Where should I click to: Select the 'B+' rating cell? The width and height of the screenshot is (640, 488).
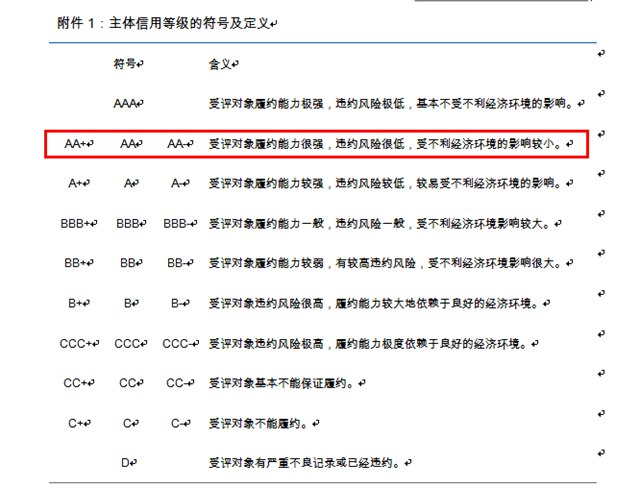click(76, 303)
